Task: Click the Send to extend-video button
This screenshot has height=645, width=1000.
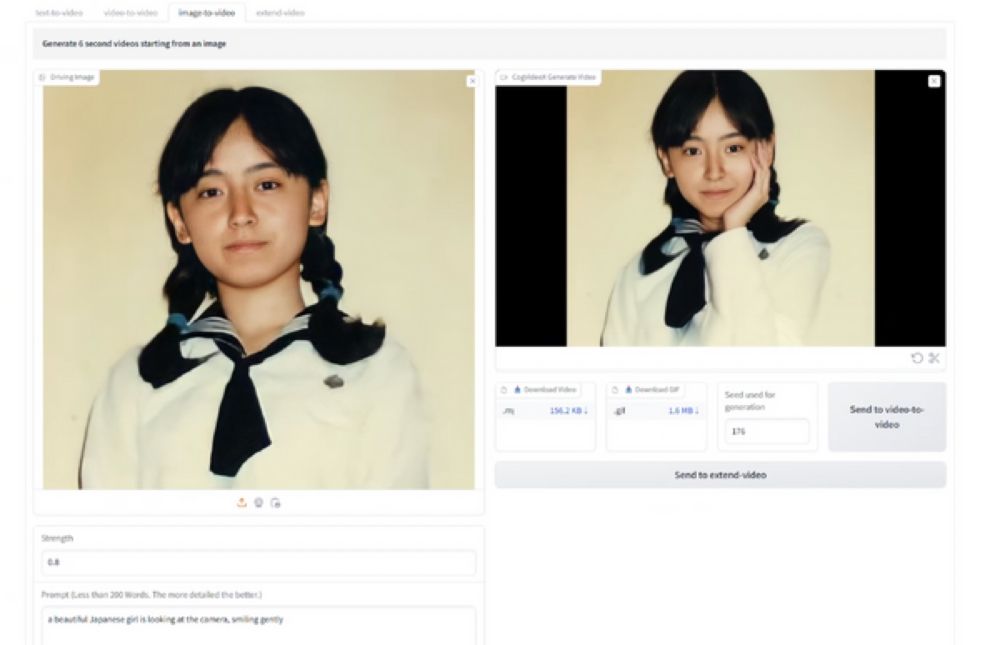Action: click(721, 475)
